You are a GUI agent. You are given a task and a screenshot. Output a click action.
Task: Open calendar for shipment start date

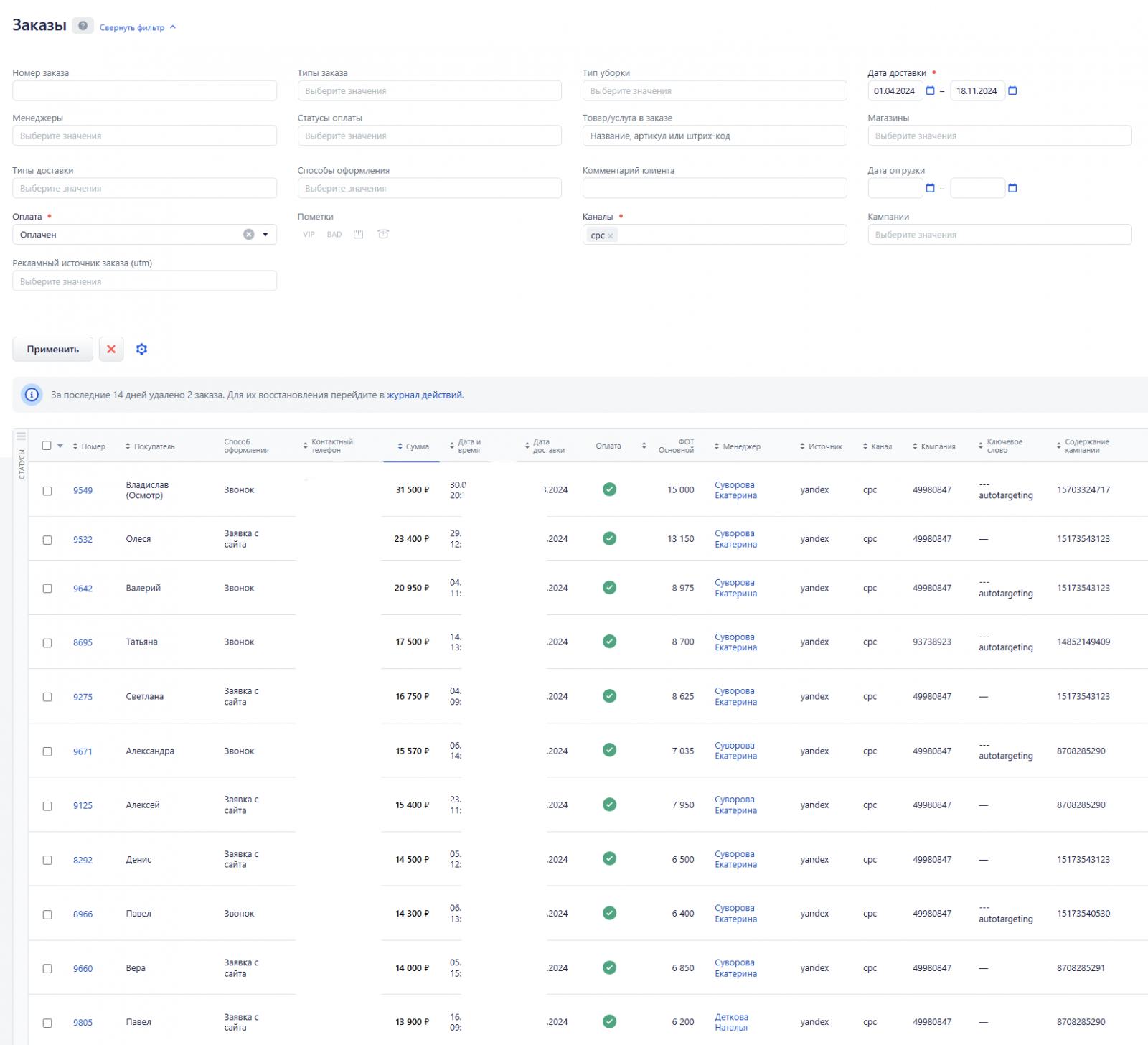pyautogui.click(x=931, y=188)
